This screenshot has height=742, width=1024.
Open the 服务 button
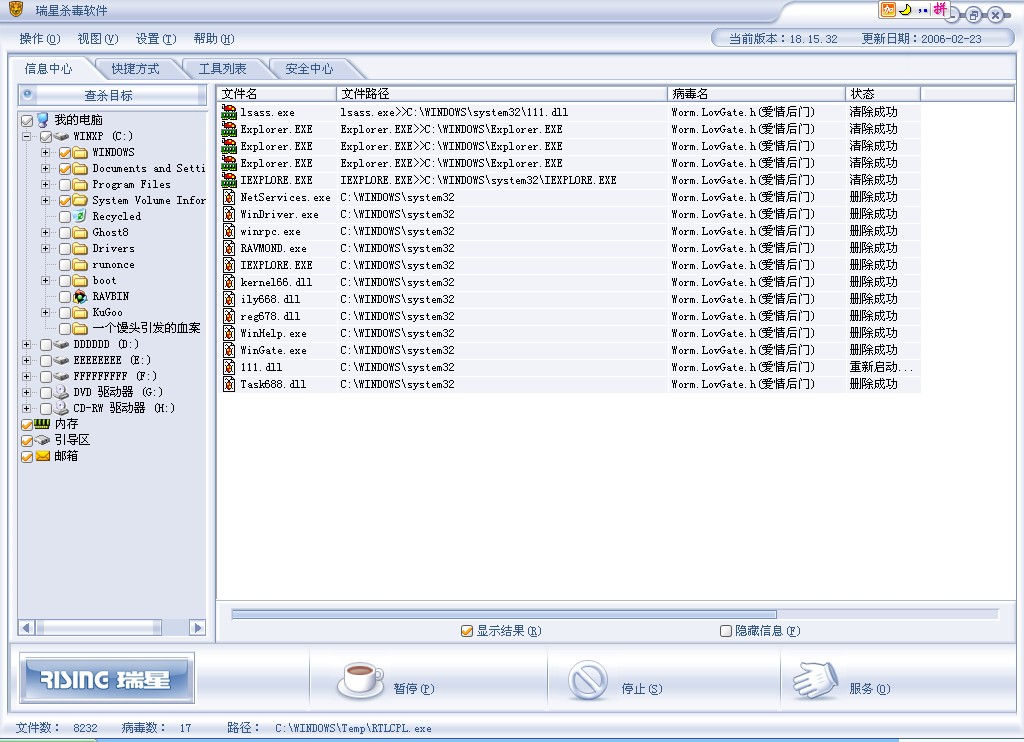coord(842,681)
